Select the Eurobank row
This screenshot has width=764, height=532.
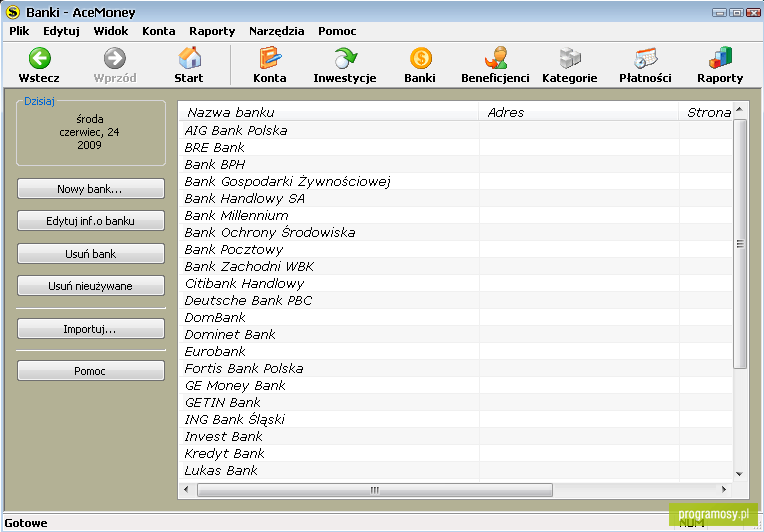pos(456,351)
